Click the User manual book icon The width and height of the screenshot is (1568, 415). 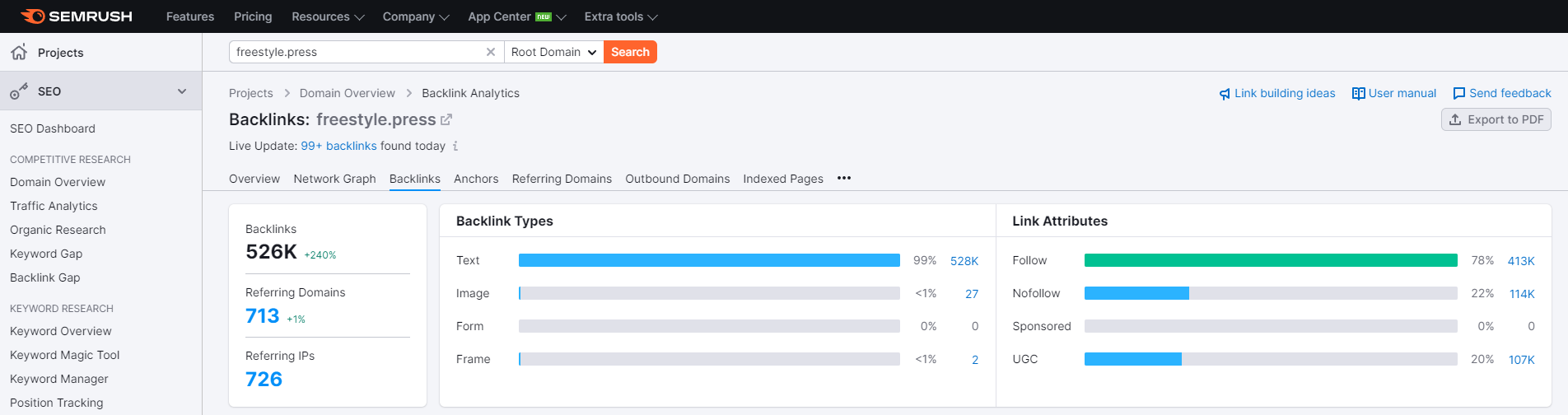point(1359,94)
